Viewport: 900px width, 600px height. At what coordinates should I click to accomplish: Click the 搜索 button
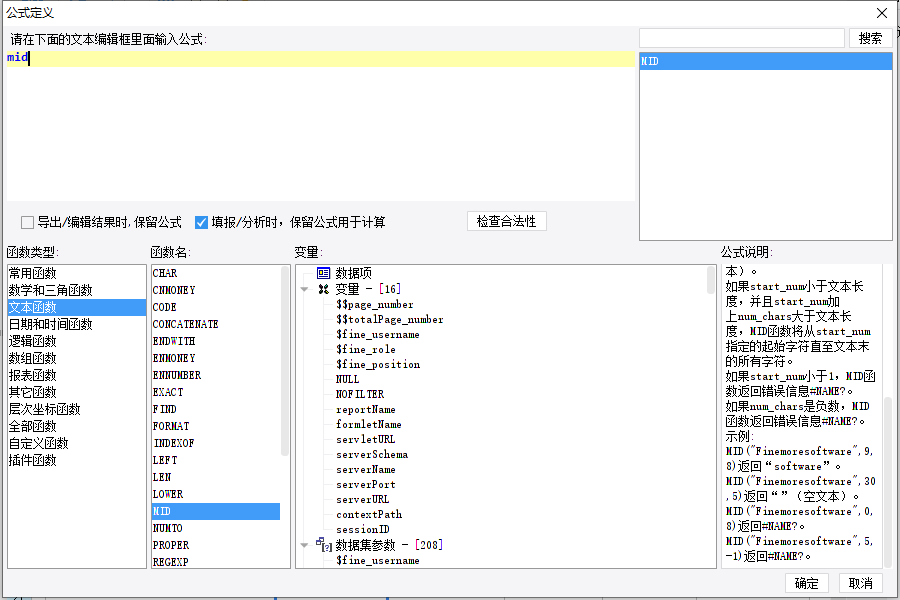tap(870, 38)
